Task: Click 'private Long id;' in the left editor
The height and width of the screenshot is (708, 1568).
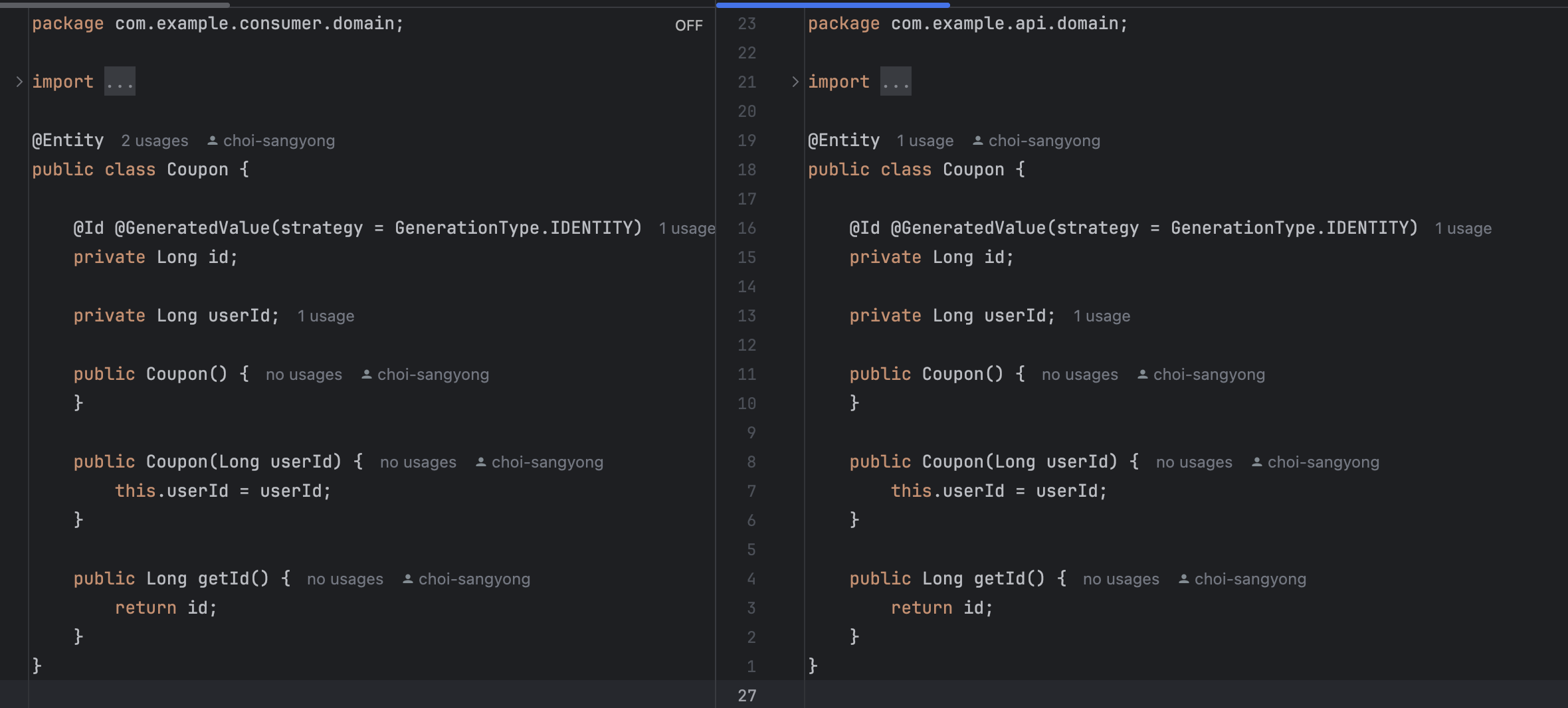Action: tap(155, 258)
